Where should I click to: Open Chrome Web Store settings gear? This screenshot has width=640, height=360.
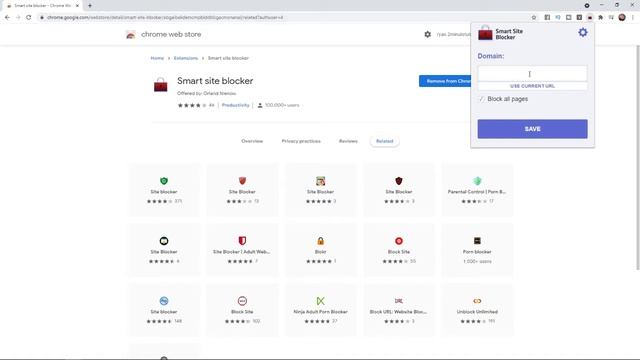click(x=427, y=34)
